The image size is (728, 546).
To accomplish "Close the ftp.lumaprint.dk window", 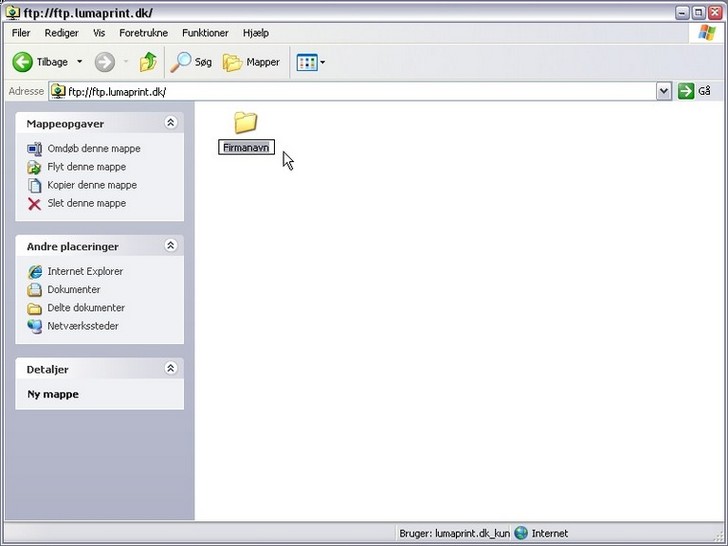I will click(715, 13).
